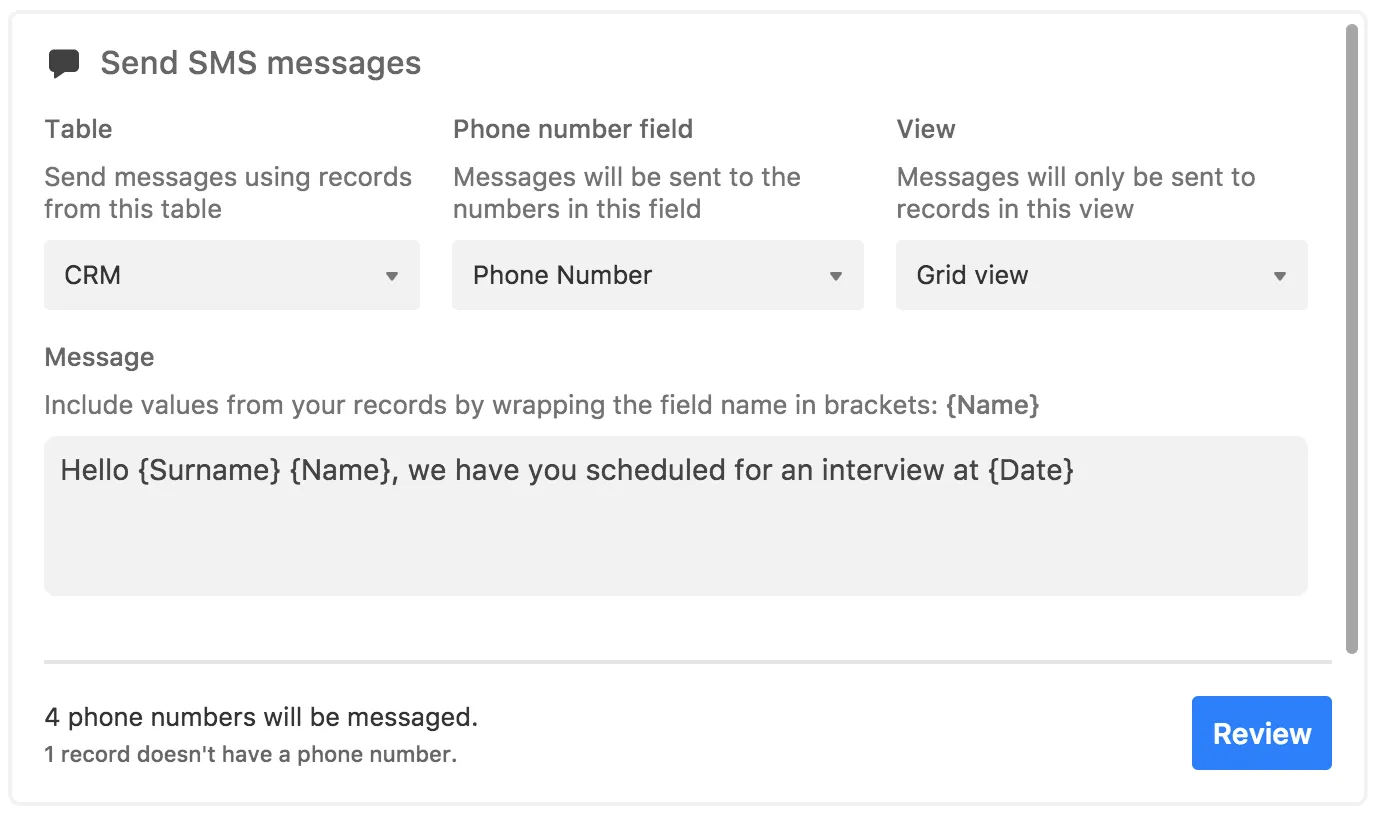Screen dimensions: 1376x814
Task: Click the arrow beside Phone Number
Action: coord(836,276)
